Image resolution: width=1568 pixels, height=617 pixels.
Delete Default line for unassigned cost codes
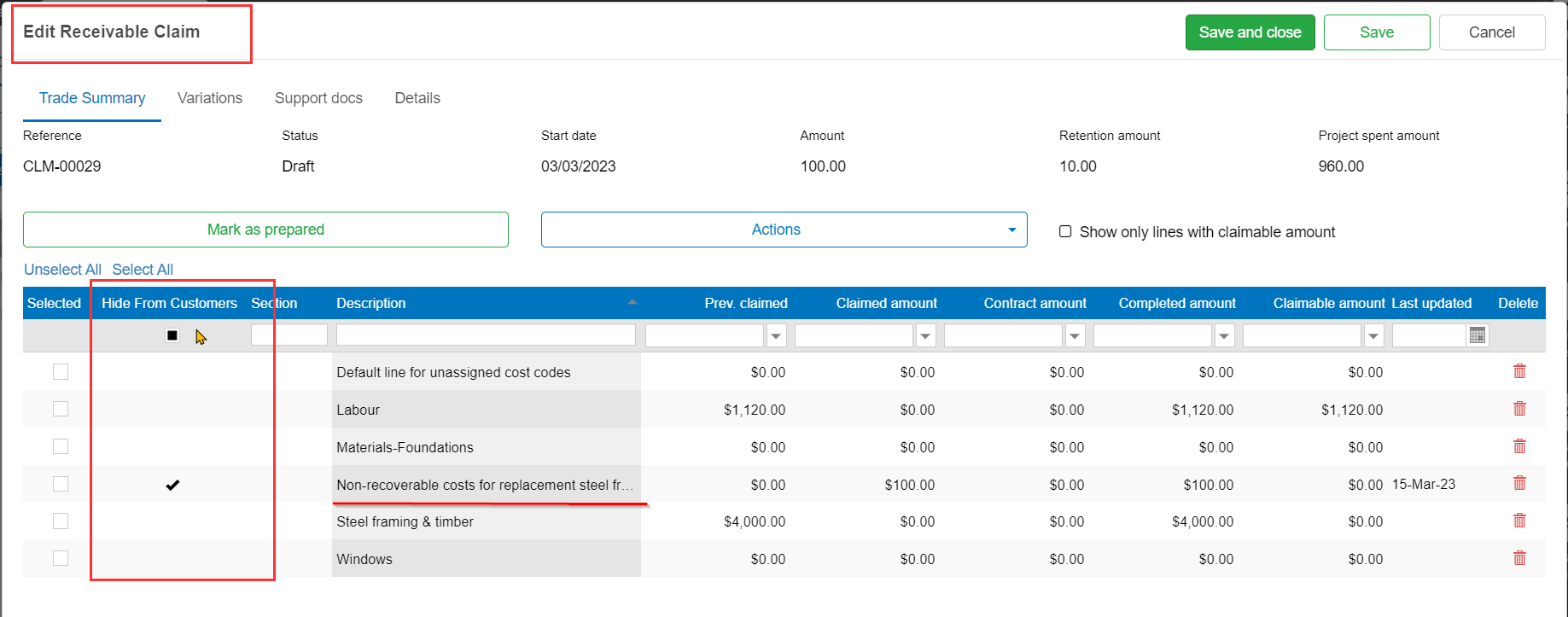tap(1519, 371)
